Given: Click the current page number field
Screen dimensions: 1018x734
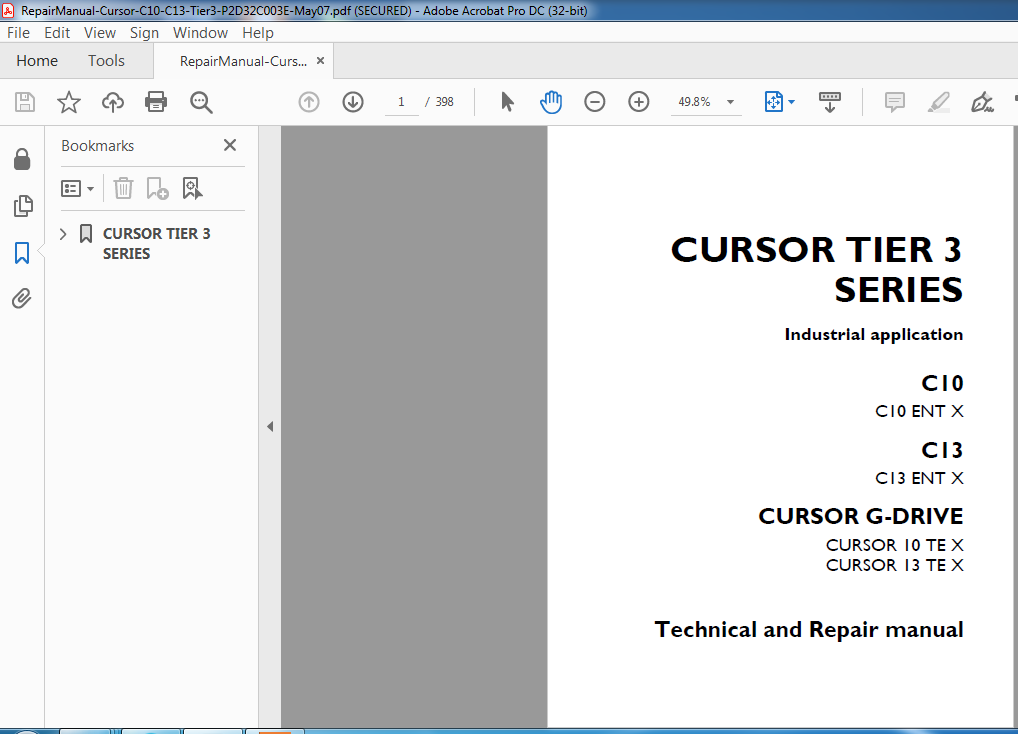Looking at the screenshot, I should click(401, 102).
